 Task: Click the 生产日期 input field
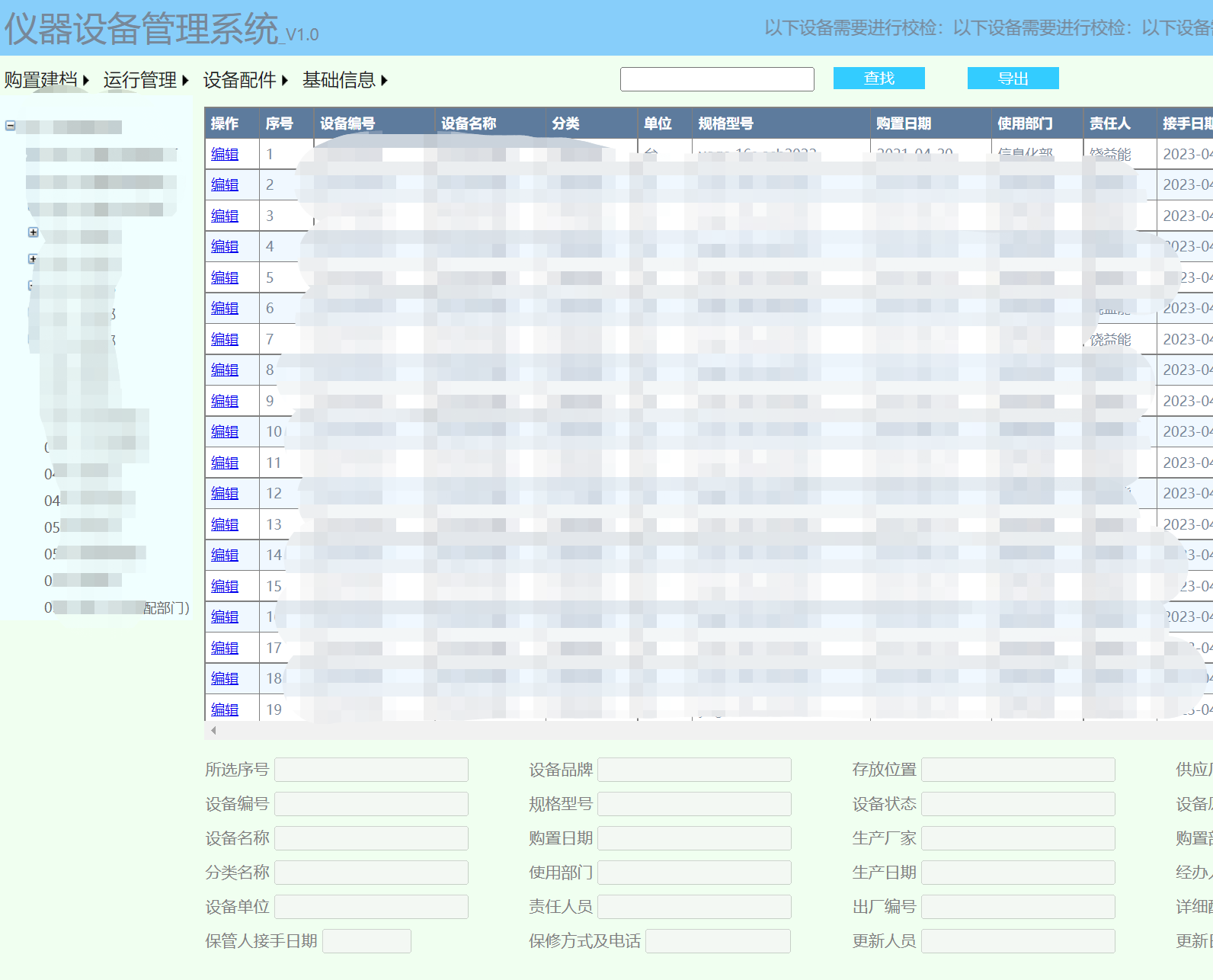pyautogui.click(x=1018, y=873)
